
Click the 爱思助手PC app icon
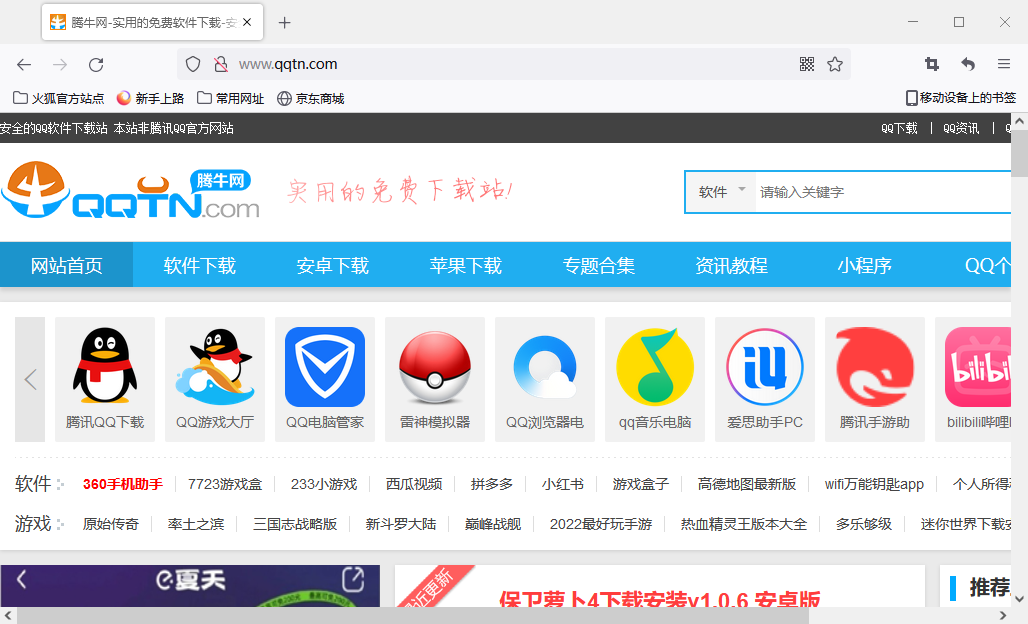pos(765,367)
